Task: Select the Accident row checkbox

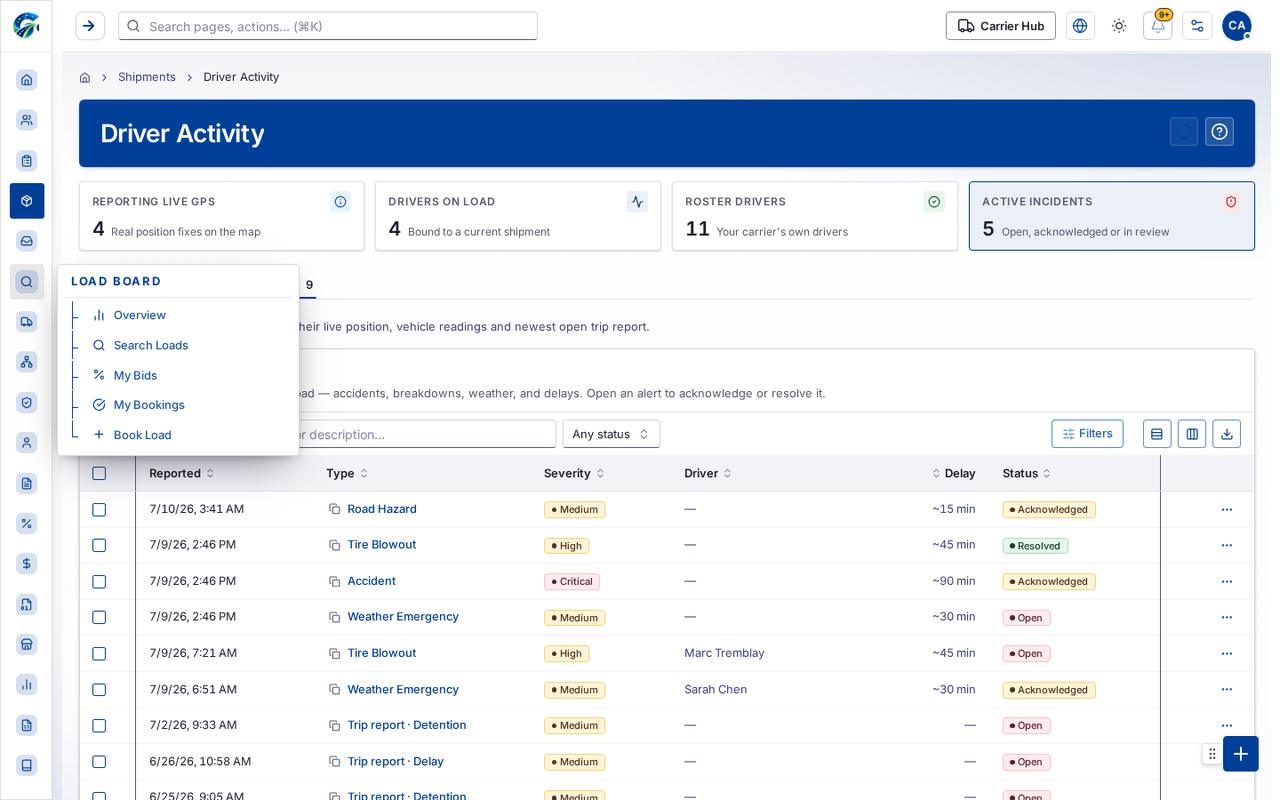Action: tap(99, 582)
